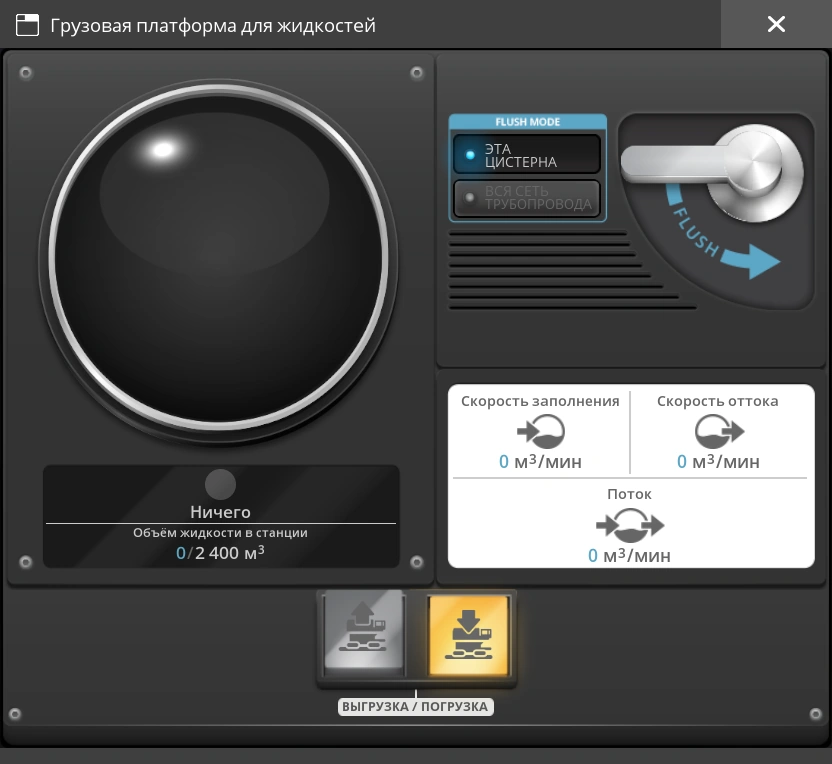Open the FLUSH MODE panel header
Screen dimensions: 832x764
(527, 121)
